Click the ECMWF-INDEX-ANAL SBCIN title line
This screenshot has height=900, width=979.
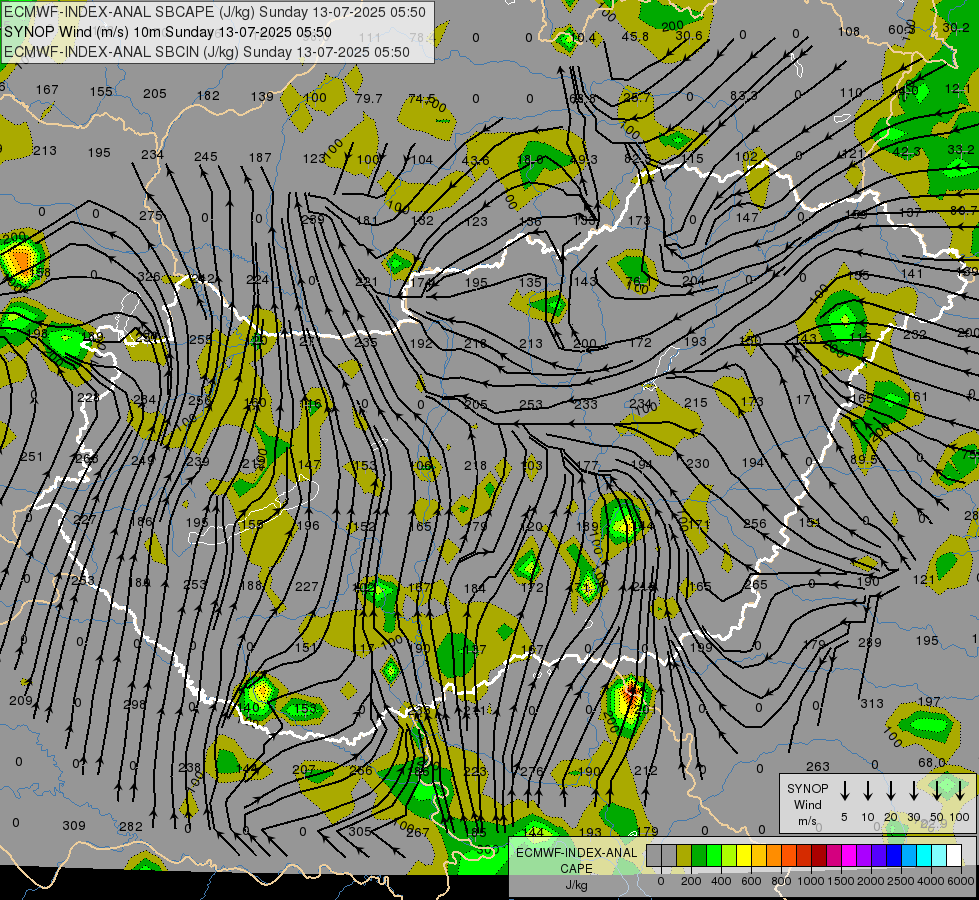click(x=207, y=52)
